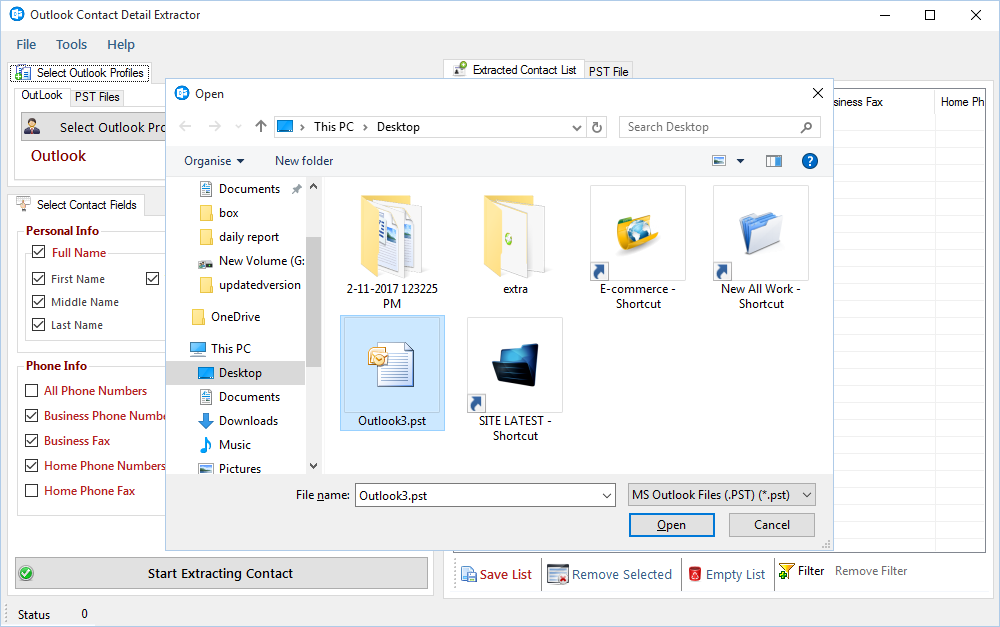The height and width of the screenshot is (627, 1000).
Task: Click the Remove Selected icon
Action: (557, 574)
